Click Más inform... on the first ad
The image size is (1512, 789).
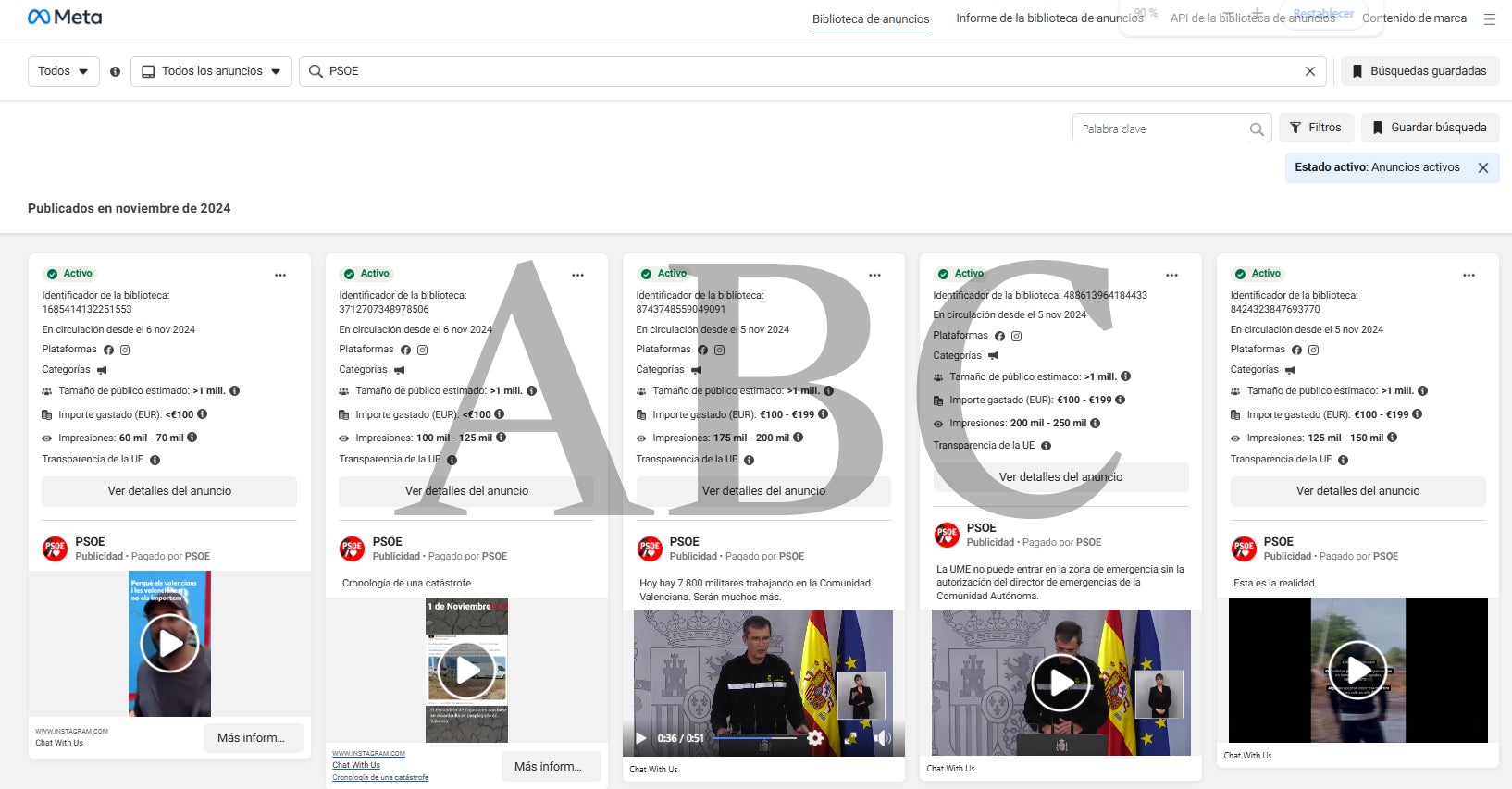pyautogui.click(x=253, y=738)
